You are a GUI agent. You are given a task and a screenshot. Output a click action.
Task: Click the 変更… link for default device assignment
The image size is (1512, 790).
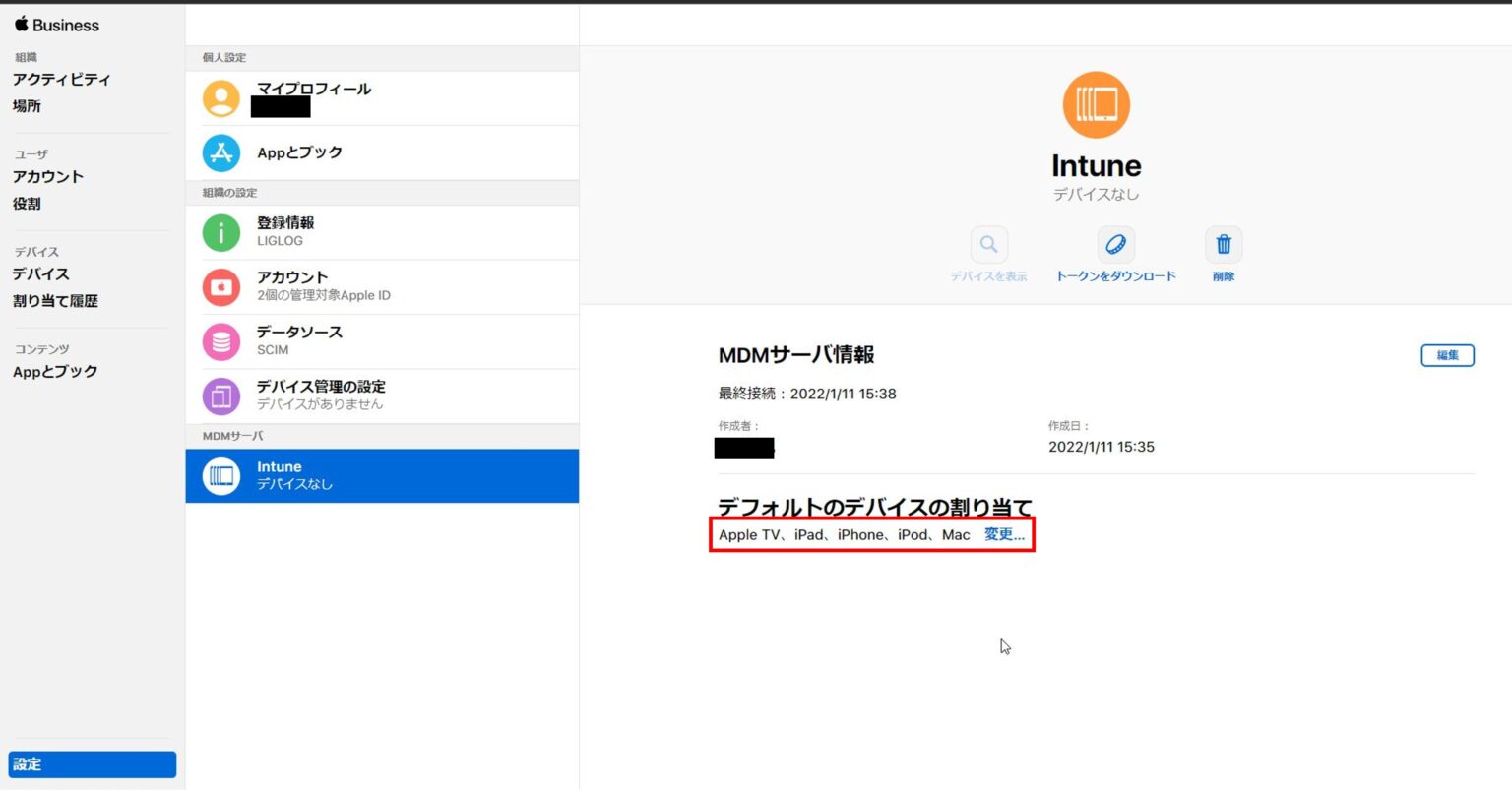click(1003, 534)
